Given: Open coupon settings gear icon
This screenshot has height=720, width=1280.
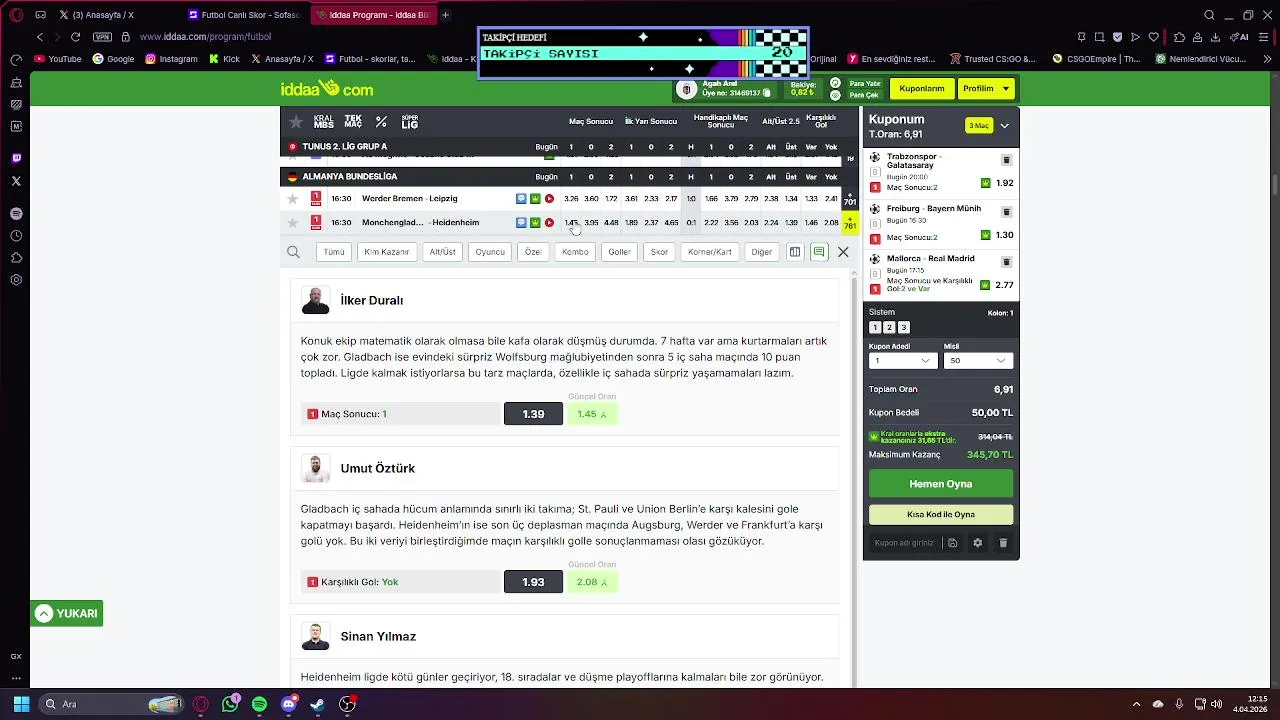Looking at the screenshot, I should (x=977, y=543).
